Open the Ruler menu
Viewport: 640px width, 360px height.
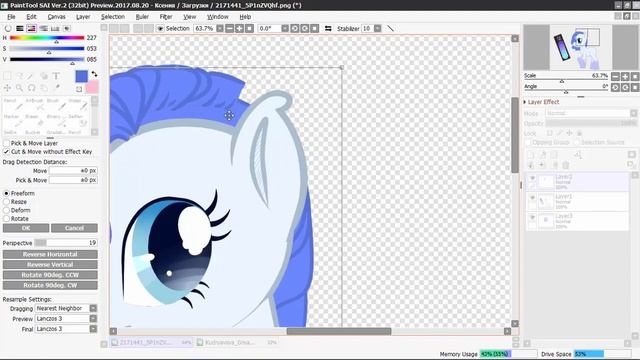142,17
